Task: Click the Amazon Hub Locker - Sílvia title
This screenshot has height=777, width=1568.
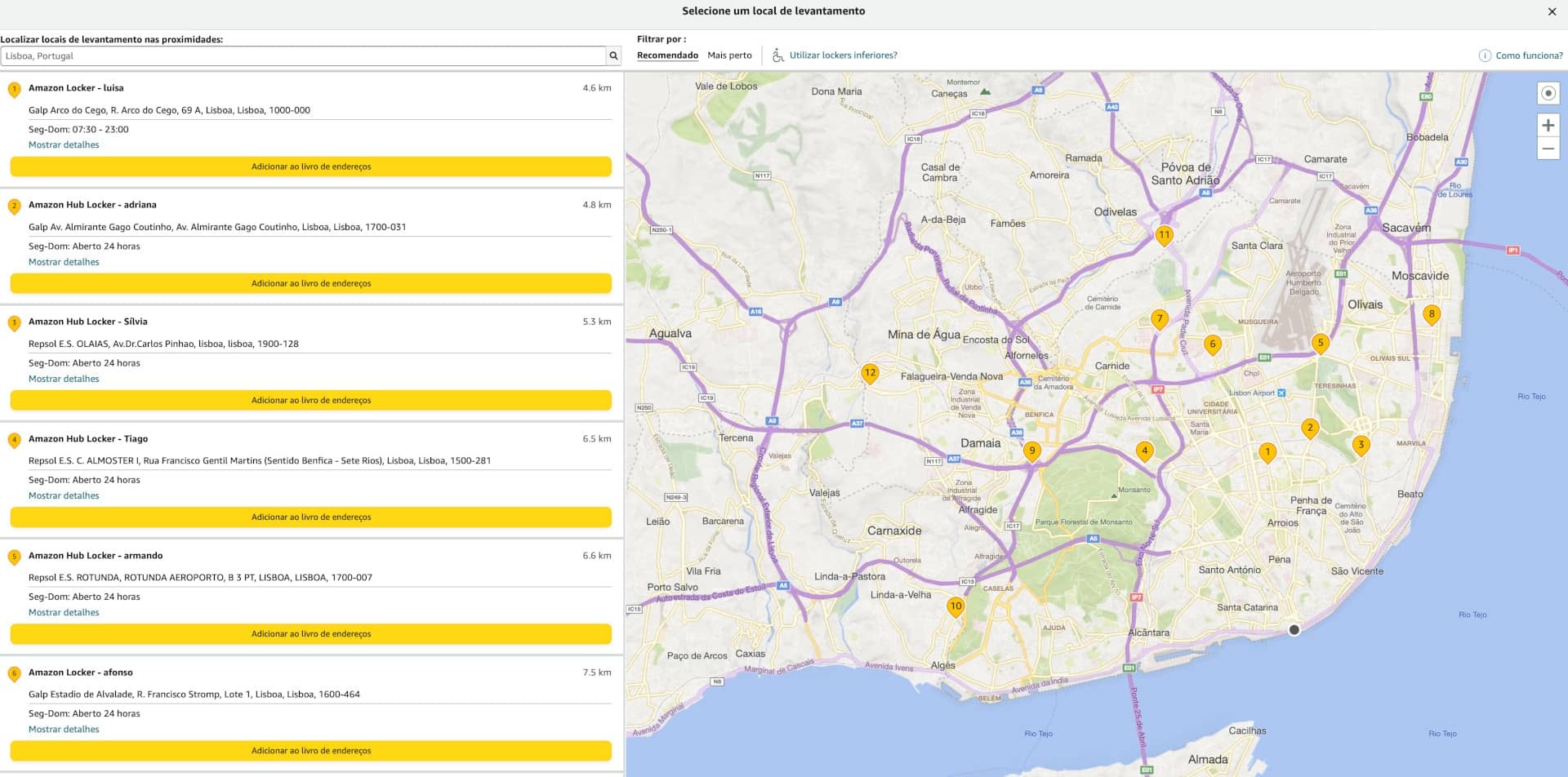Action: point(88,322)
